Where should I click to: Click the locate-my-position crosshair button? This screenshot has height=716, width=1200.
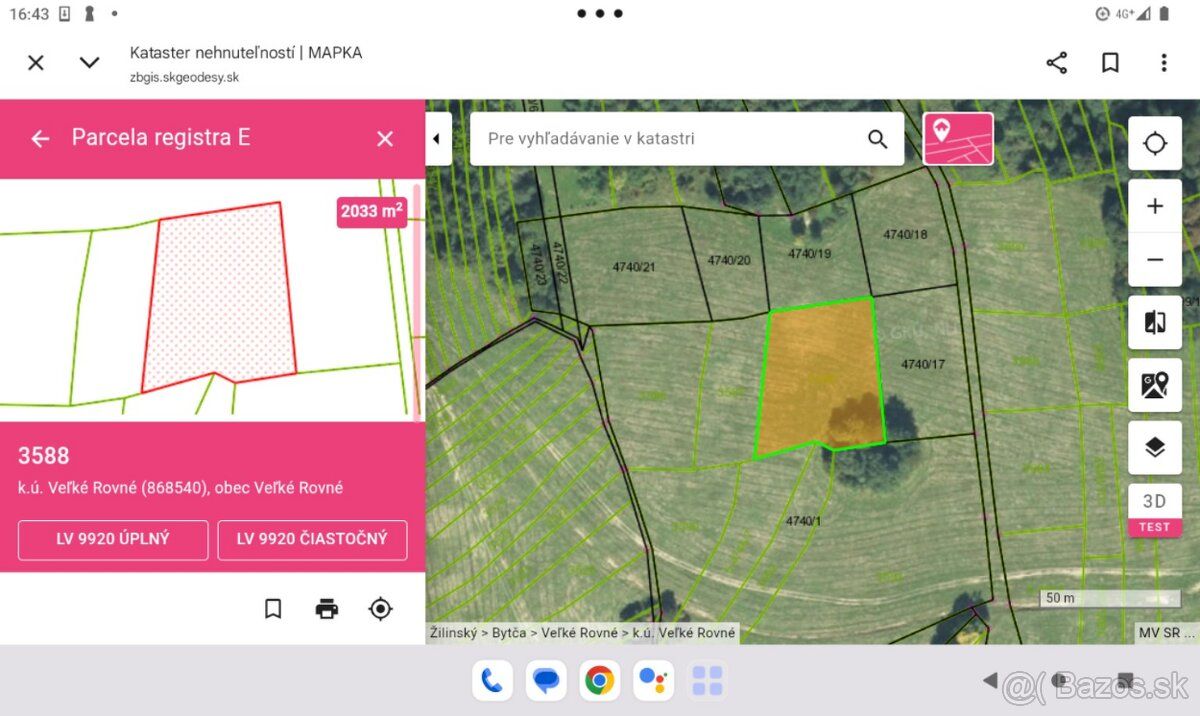[x=1155, y=144]
